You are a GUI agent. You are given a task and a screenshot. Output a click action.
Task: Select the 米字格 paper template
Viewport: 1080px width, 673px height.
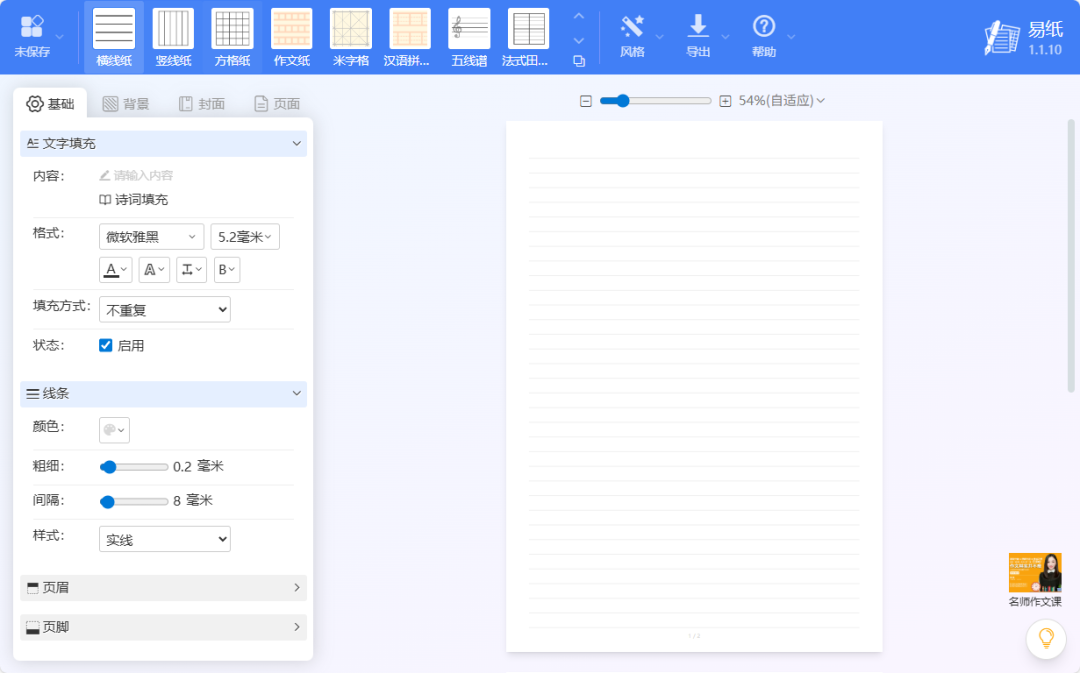tap(350, 36)
